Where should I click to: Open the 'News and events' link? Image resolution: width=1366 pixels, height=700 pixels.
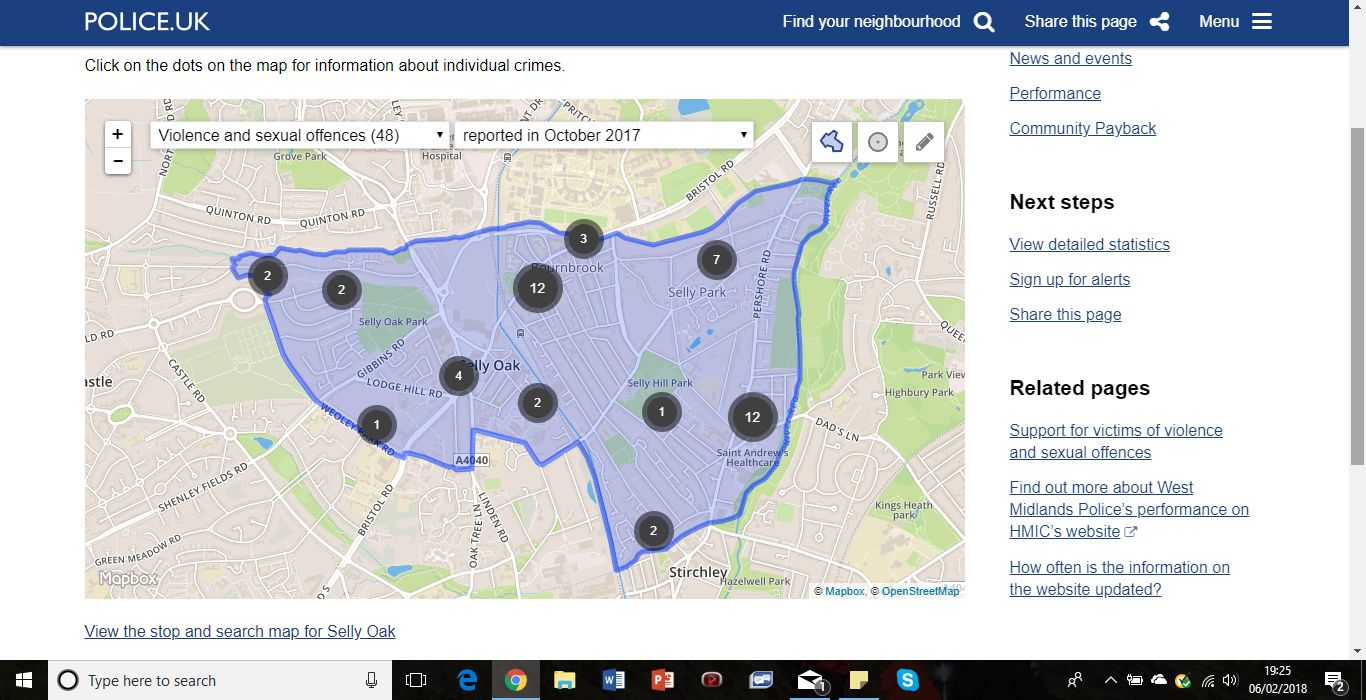(1070, 58)
